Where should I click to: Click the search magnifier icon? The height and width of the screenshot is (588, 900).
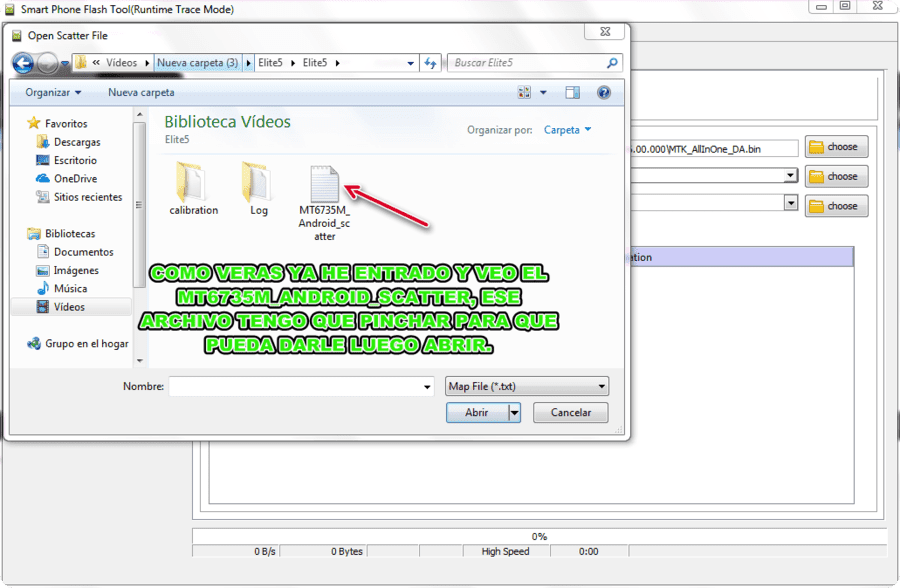tap(612, 63)
